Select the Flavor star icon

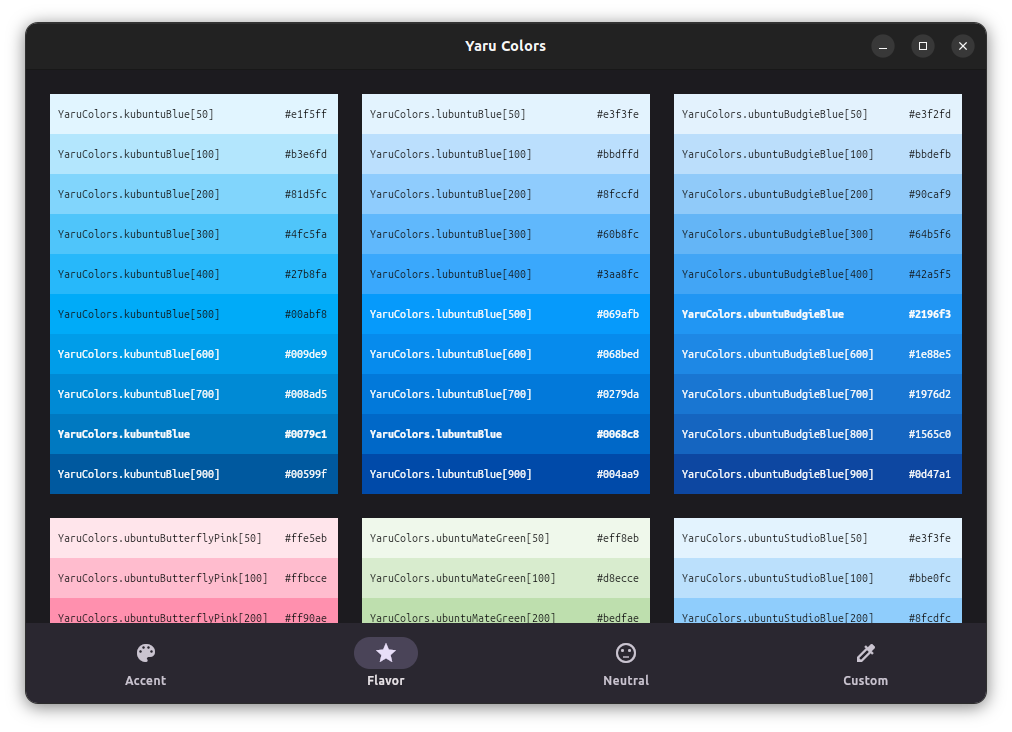pos(386,653)
